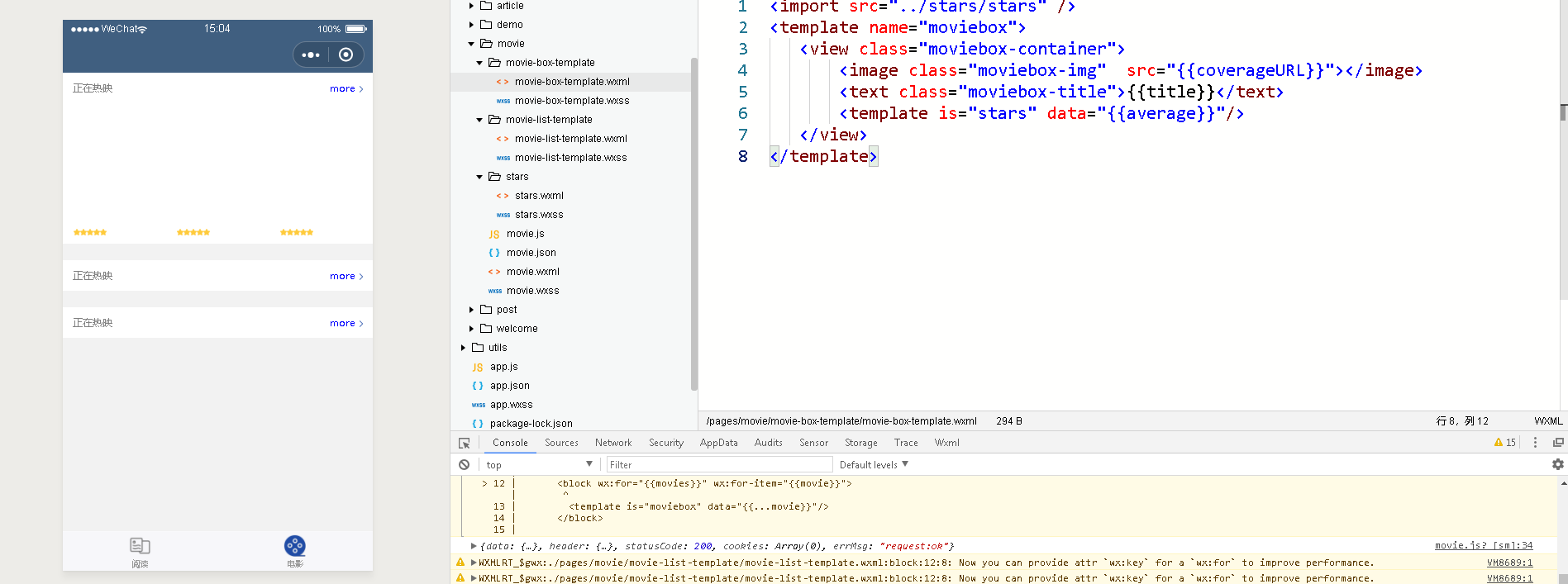Click the first more link in simulator
The image size is (1568, 584).
pyautogui.click(x=346, y=88)
